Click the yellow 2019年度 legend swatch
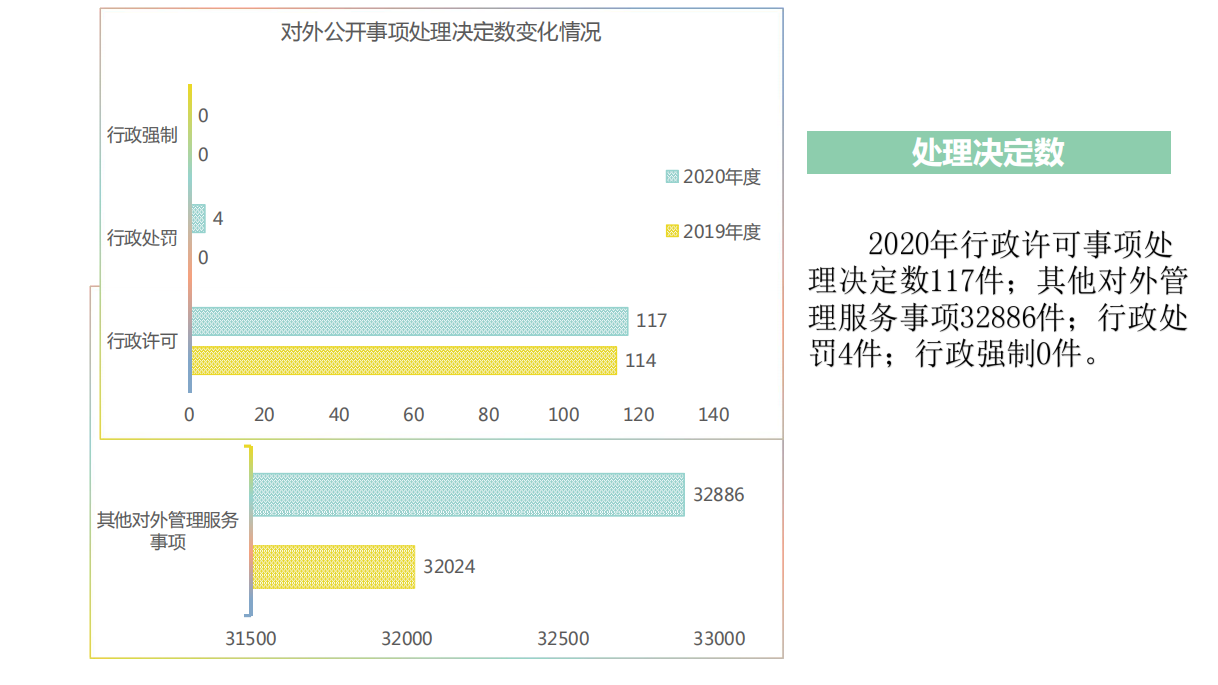1218x685 pixels. tap(672, 233)
